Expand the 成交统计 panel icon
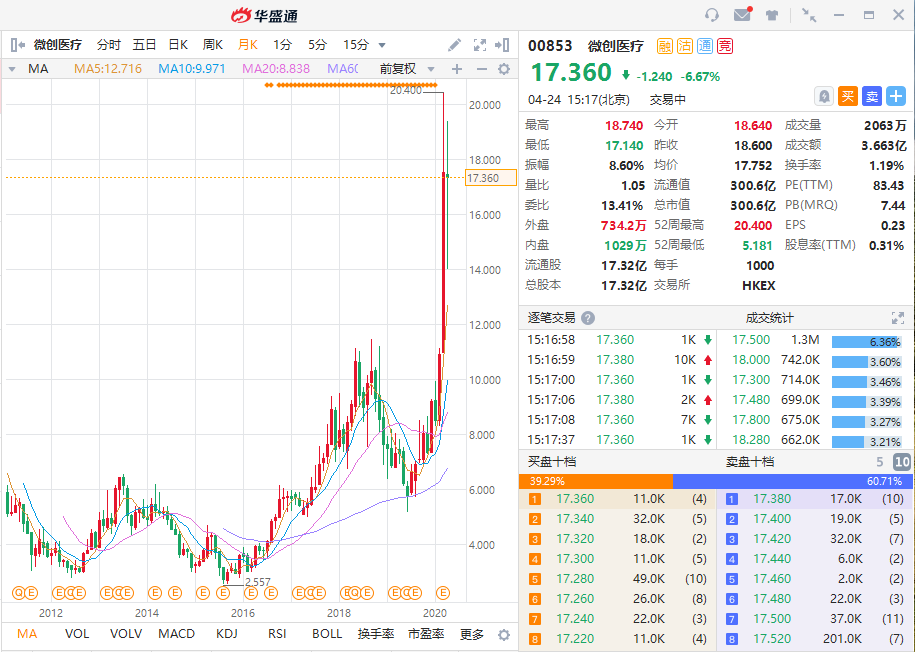 [x=897, y=318]
